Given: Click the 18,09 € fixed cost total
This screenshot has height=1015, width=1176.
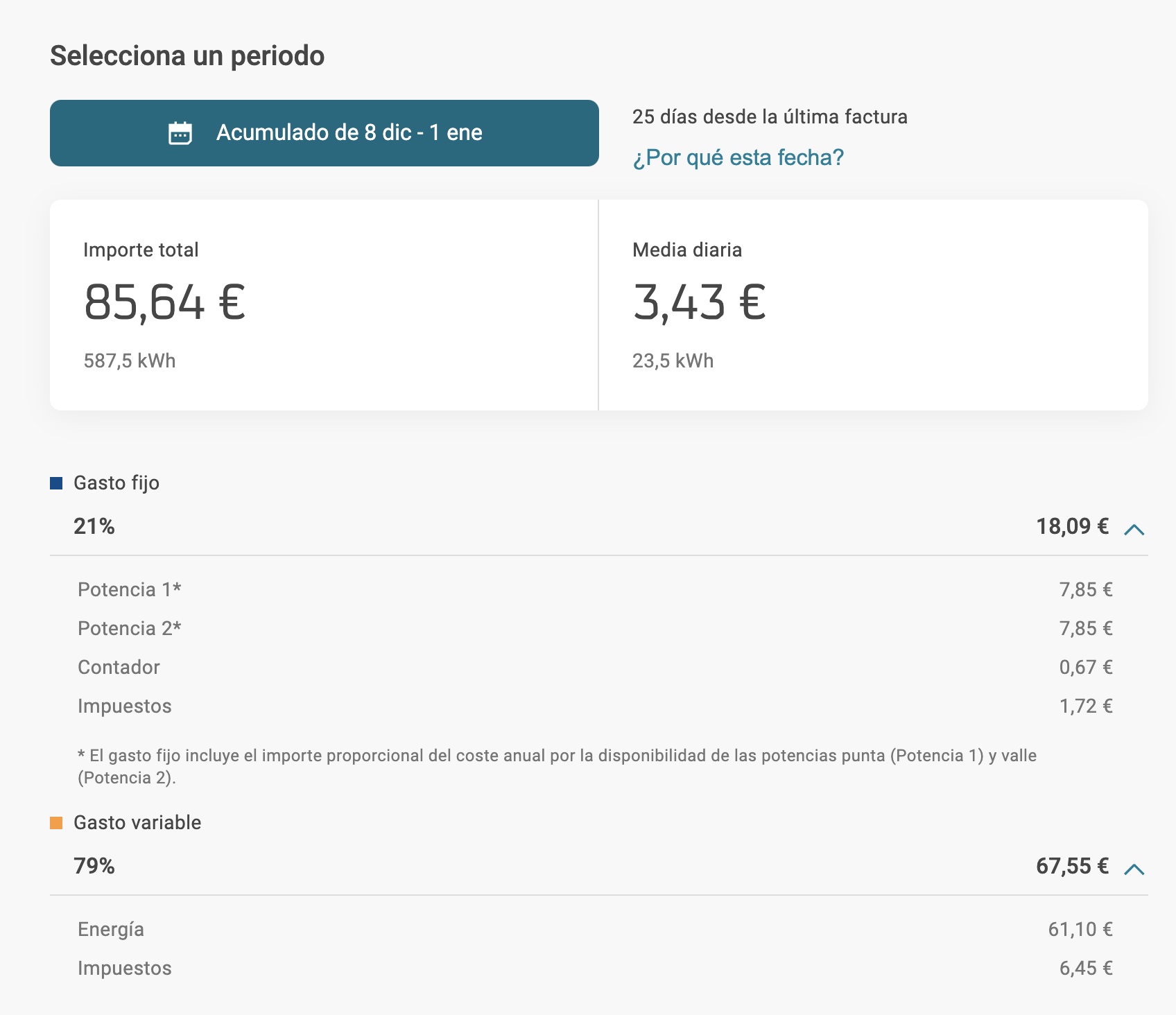Looking at the screenshot, I should (1072, 526).
